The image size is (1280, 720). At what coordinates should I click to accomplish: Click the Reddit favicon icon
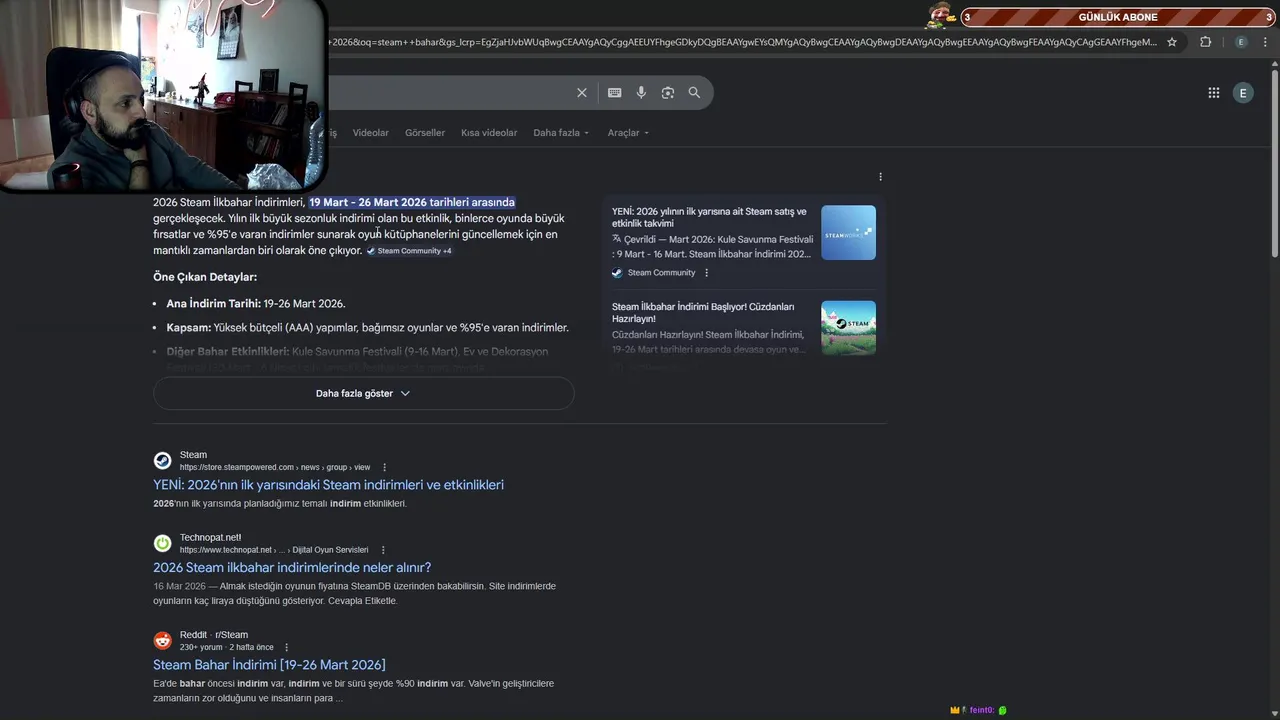pyautogui.click(x=162, y=640)
